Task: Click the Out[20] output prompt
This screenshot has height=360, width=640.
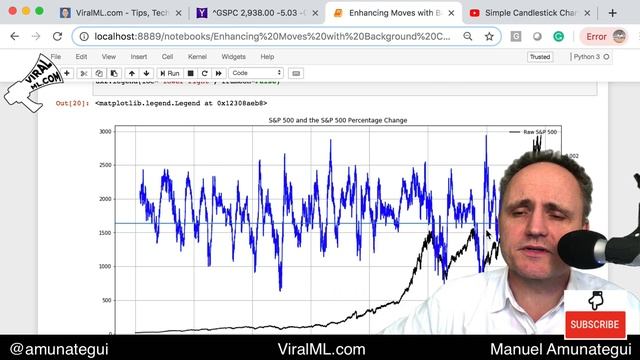Action: 72,103
